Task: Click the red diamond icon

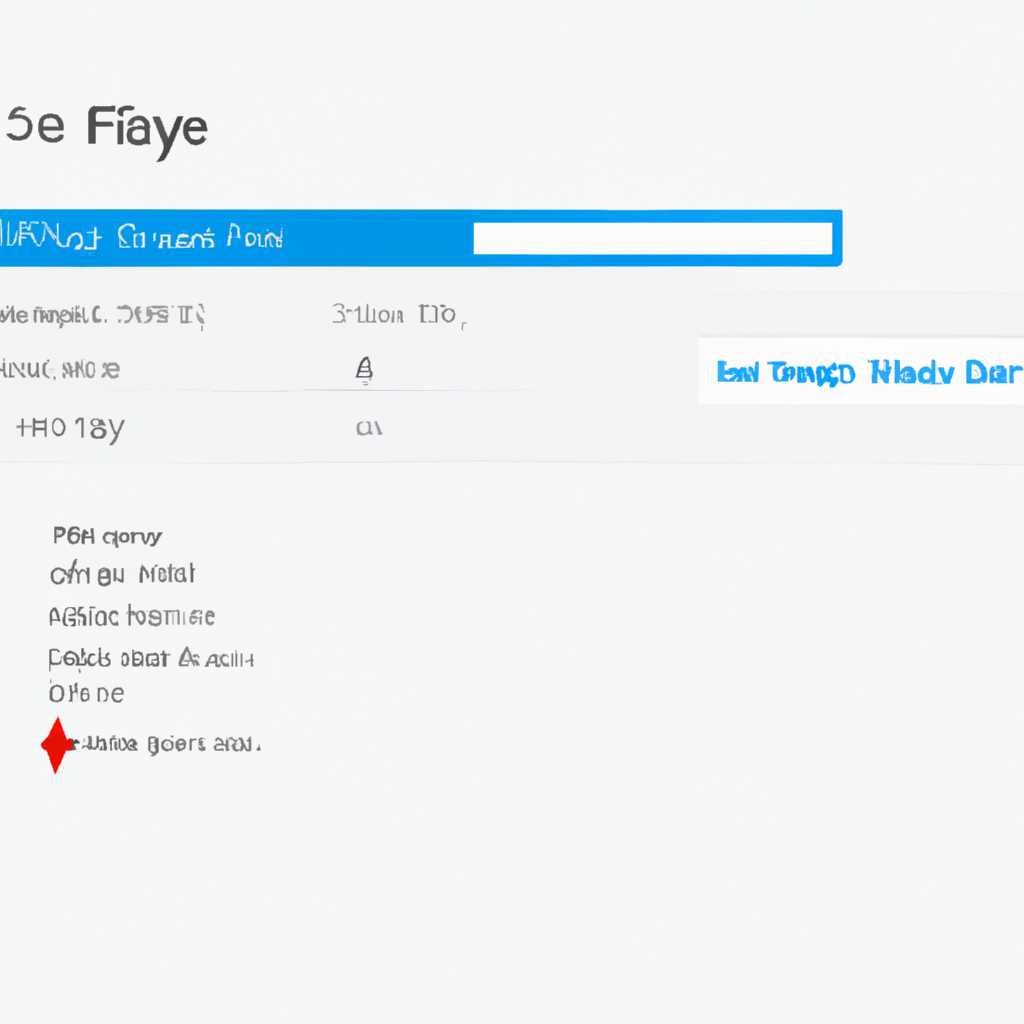Action: pos(56,744)
